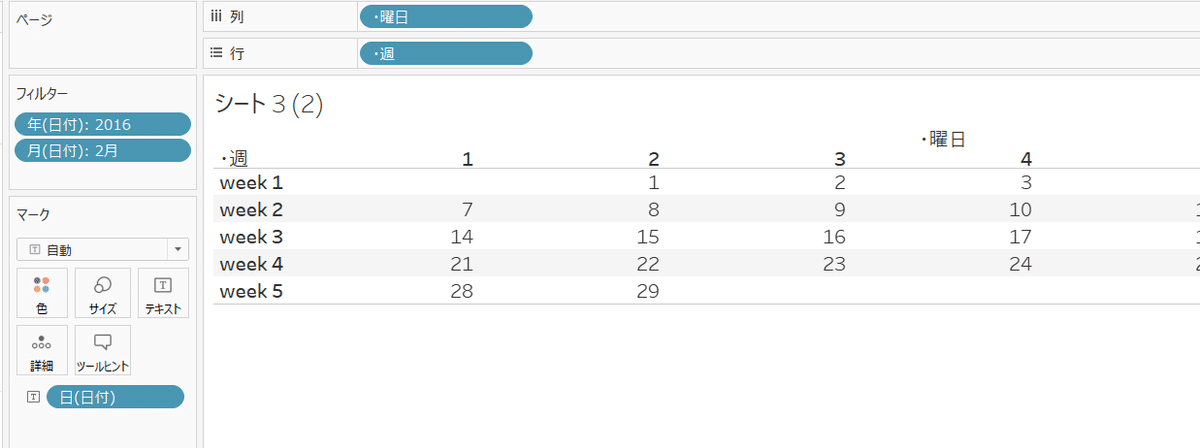Click the ・曜日 column field label
The width and height of the screenshot is (1200, 448).
[x=942, y=139]
